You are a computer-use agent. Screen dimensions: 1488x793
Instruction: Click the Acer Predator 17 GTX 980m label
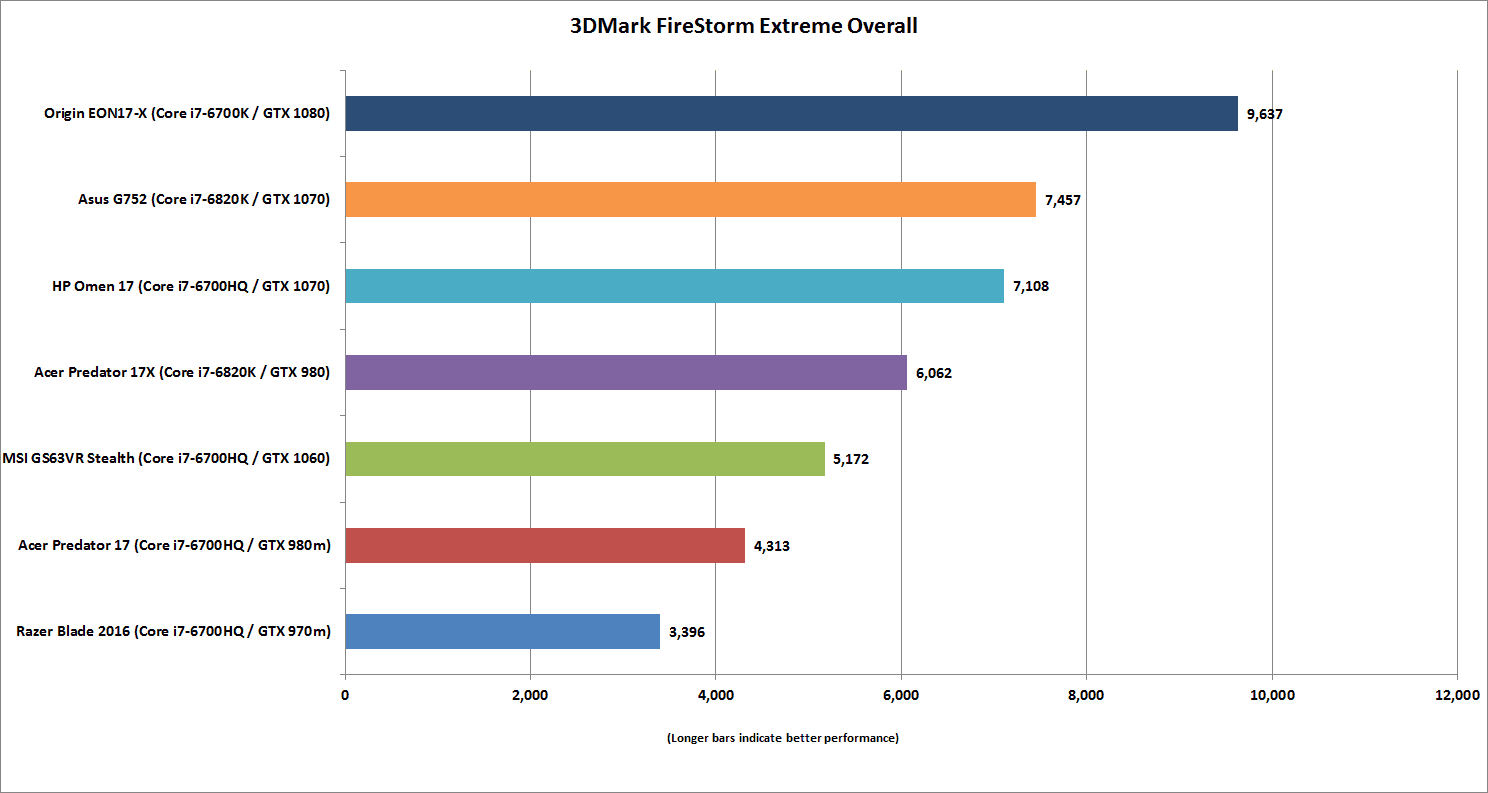175,545
